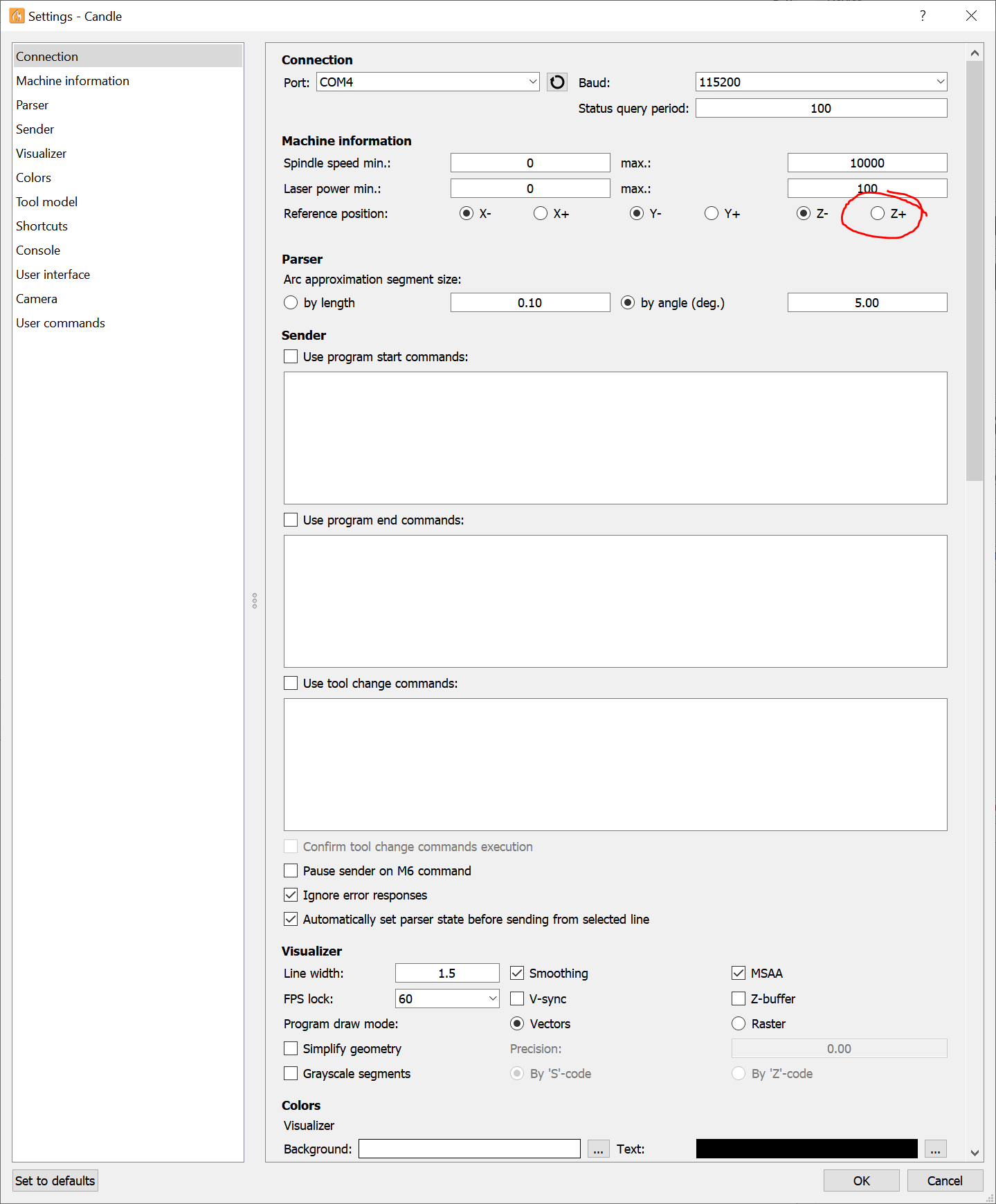996x1204 pixels.
Task: Select Z+ reference position radio button
Action: tap(878, 214)
